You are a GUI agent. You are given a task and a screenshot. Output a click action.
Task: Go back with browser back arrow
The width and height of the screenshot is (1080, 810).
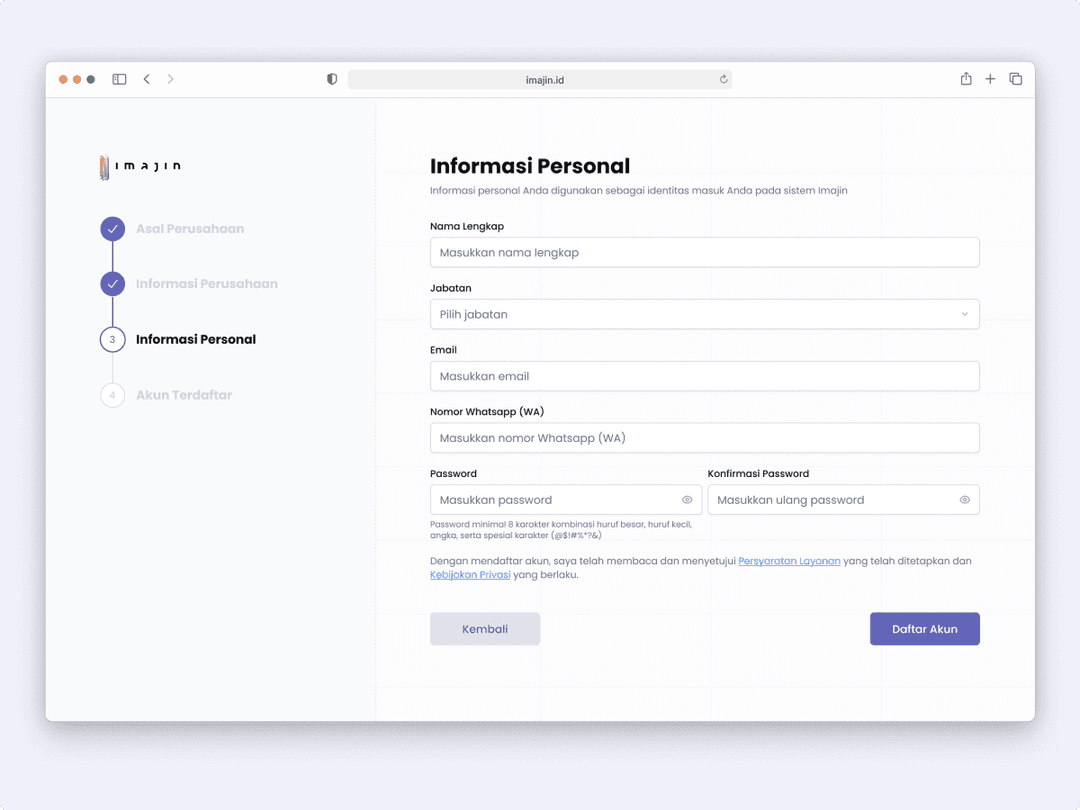coord(147,79)
